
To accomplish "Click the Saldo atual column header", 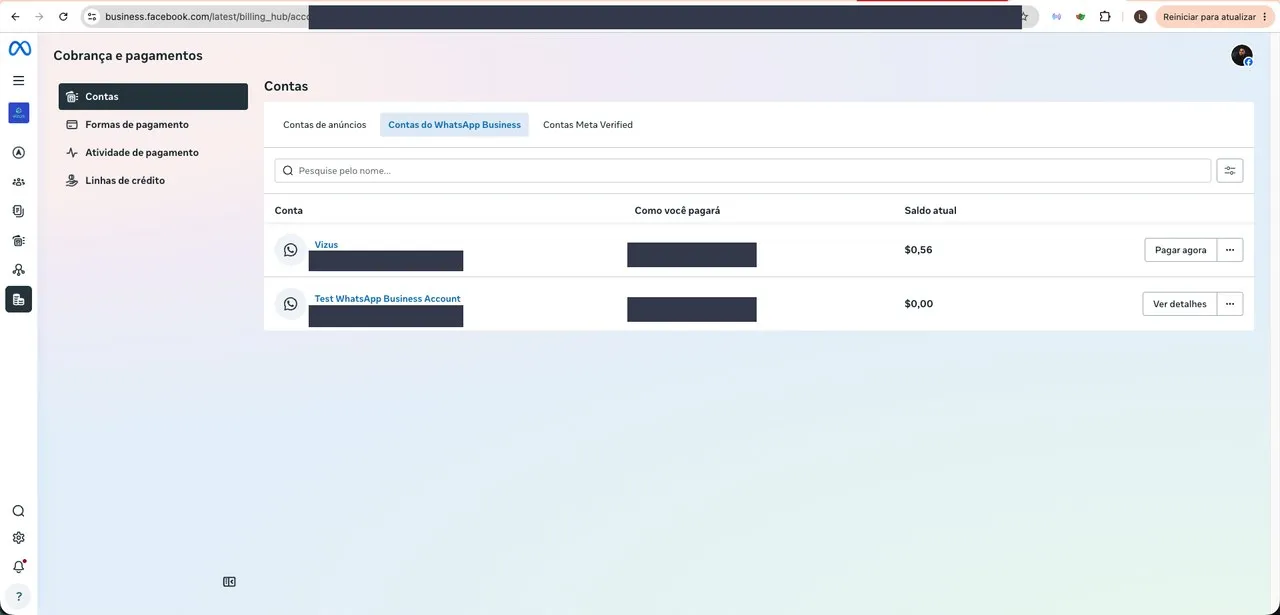I will pyautogui.click(x=930, y=211).
